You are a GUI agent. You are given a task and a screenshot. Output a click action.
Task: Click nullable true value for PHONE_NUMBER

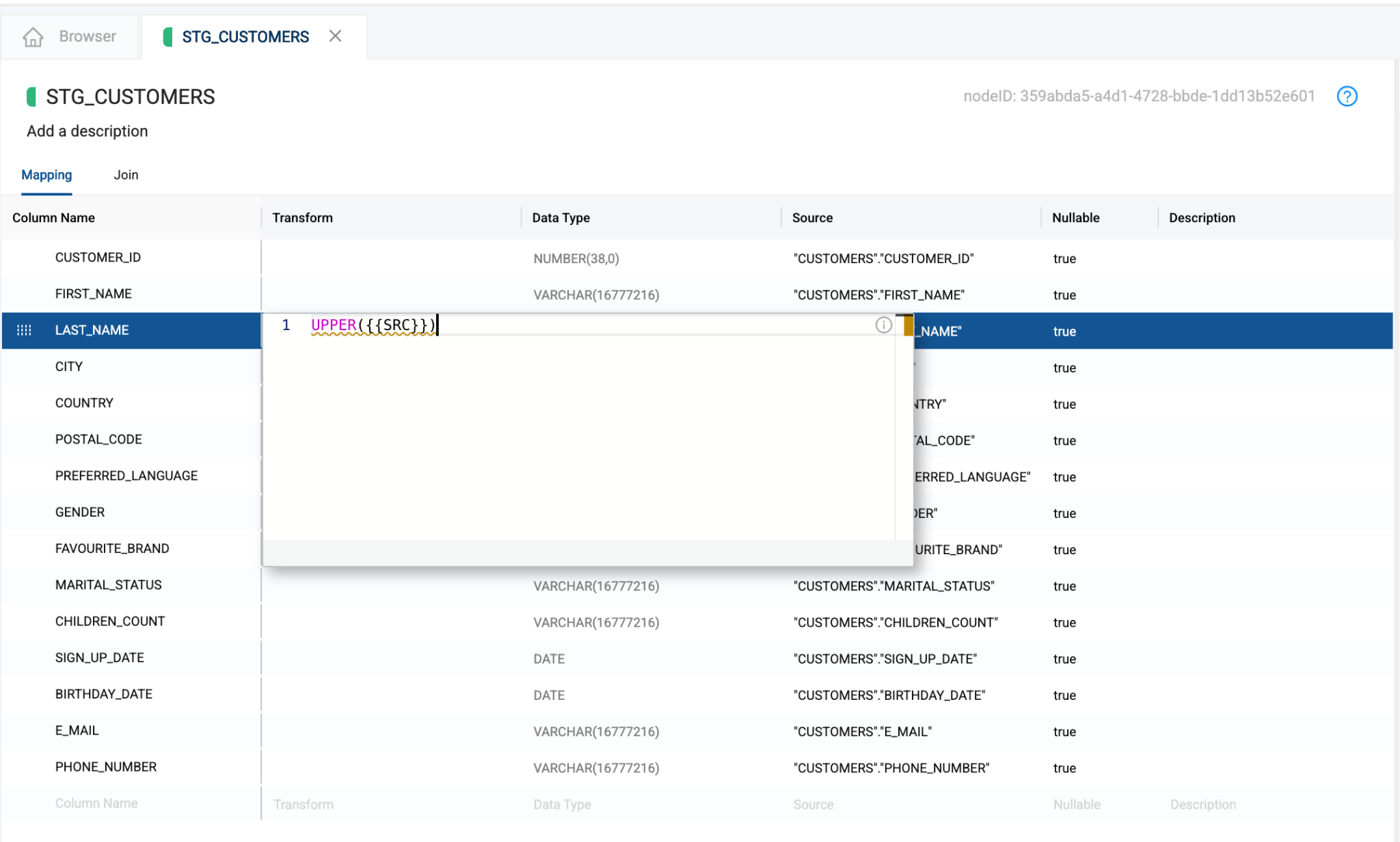(1064, 768)
